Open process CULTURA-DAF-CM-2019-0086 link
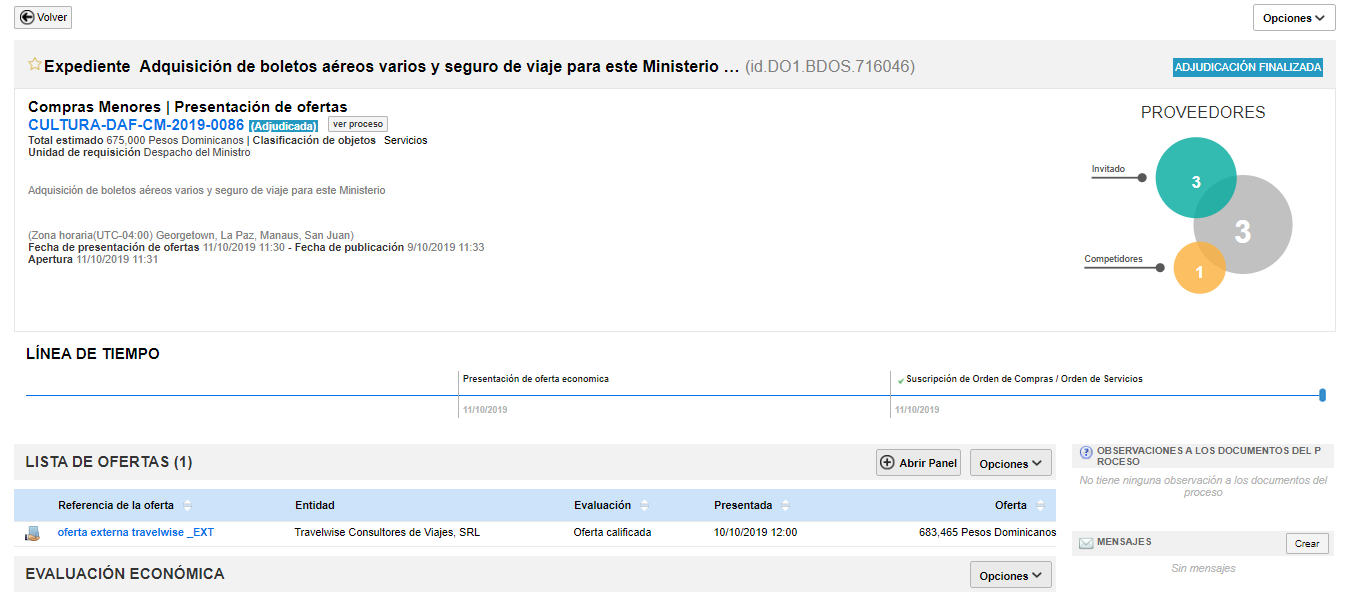Screen dimensions: 1345x594 point(136,125)
